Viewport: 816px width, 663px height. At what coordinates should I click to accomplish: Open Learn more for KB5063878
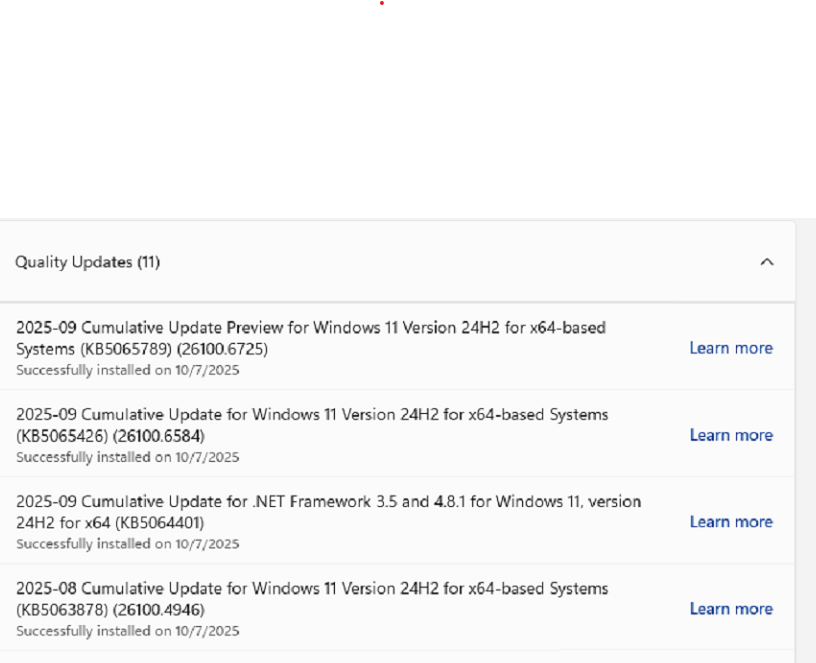click(731, 608)
